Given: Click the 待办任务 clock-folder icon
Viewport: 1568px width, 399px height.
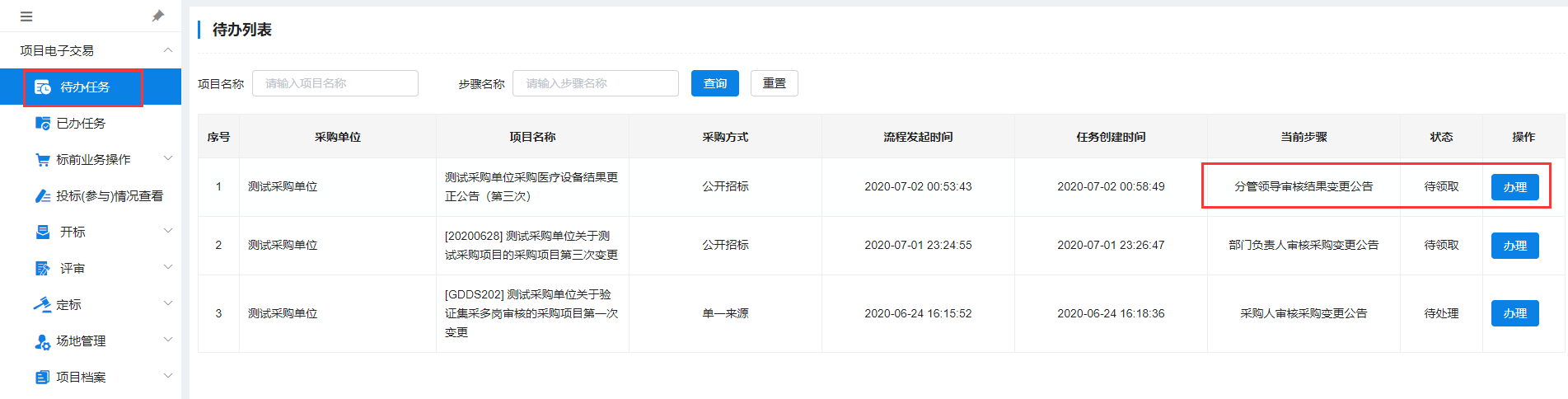Looking at the screenshot, I should tap(43, 87).
